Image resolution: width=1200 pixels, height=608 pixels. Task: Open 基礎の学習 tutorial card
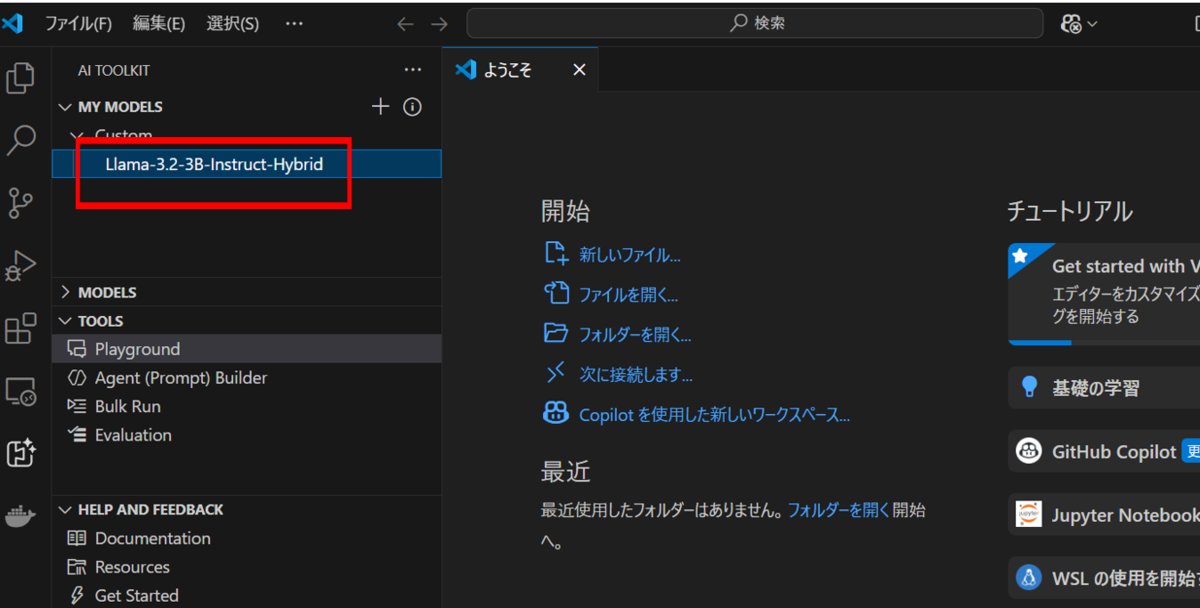tap(1104, 388)
